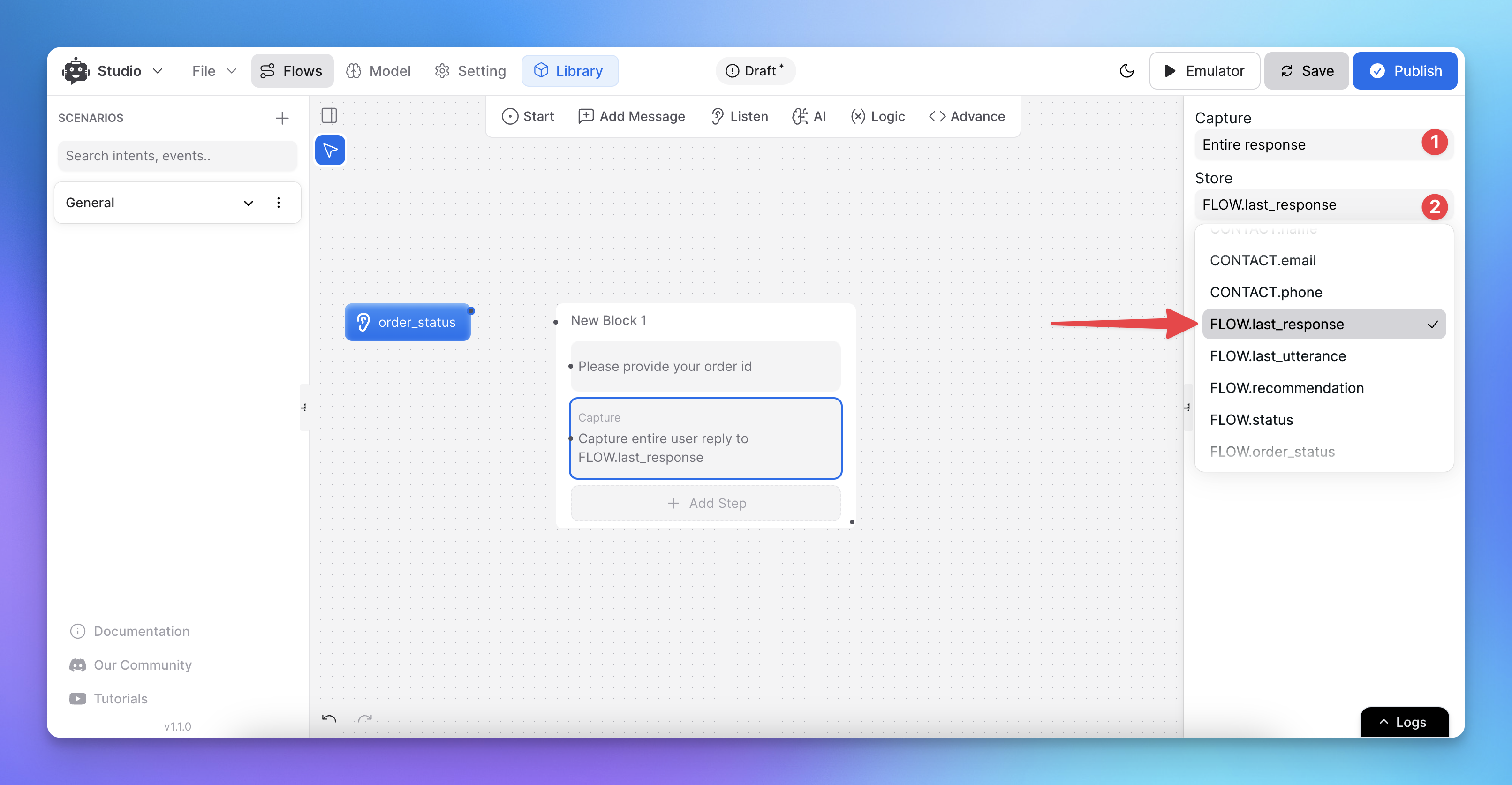
Task: Choose FLOW.last_response option
Action: 1324,324
